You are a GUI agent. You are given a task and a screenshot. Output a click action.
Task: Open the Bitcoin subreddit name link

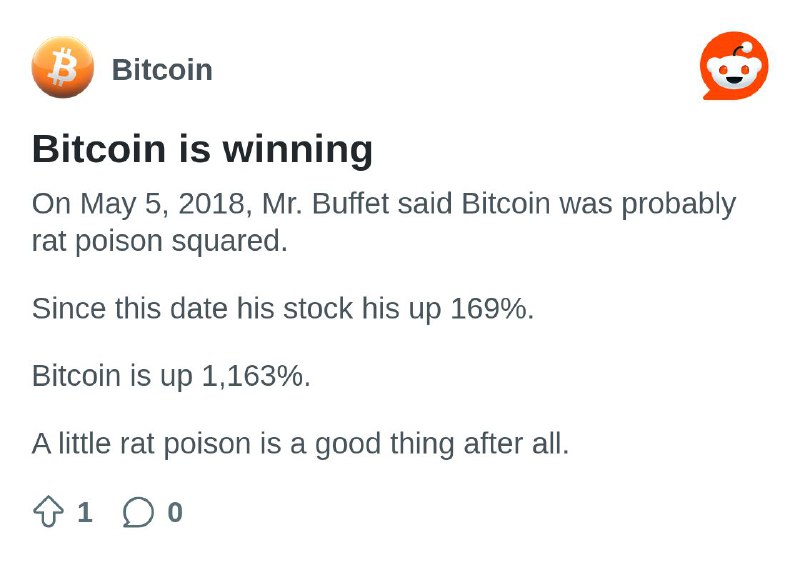[x=162, y=69]
